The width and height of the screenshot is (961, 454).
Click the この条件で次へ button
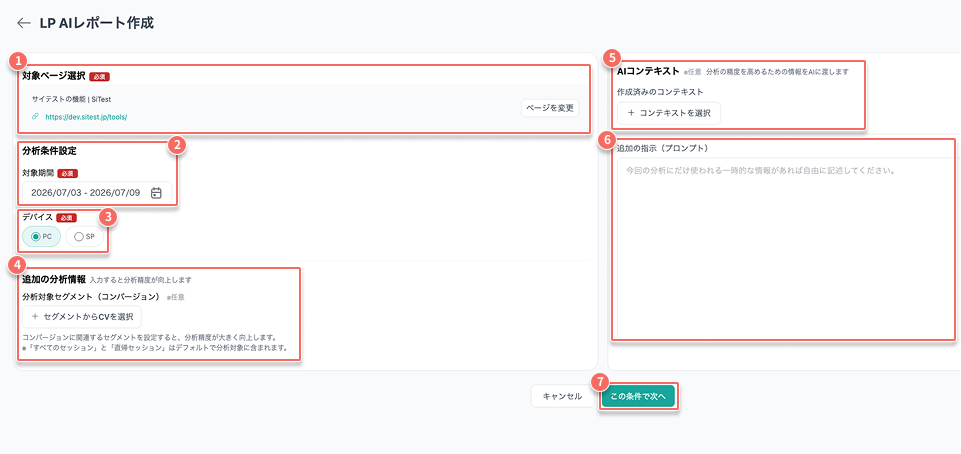tap(638, 396)
